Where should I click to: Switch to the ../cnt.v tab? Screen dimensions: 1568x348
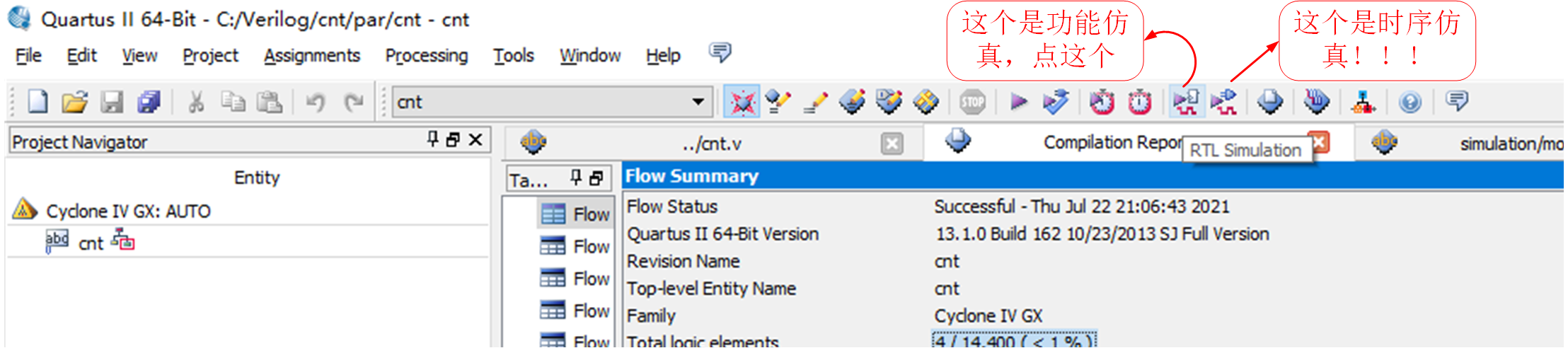712,144
